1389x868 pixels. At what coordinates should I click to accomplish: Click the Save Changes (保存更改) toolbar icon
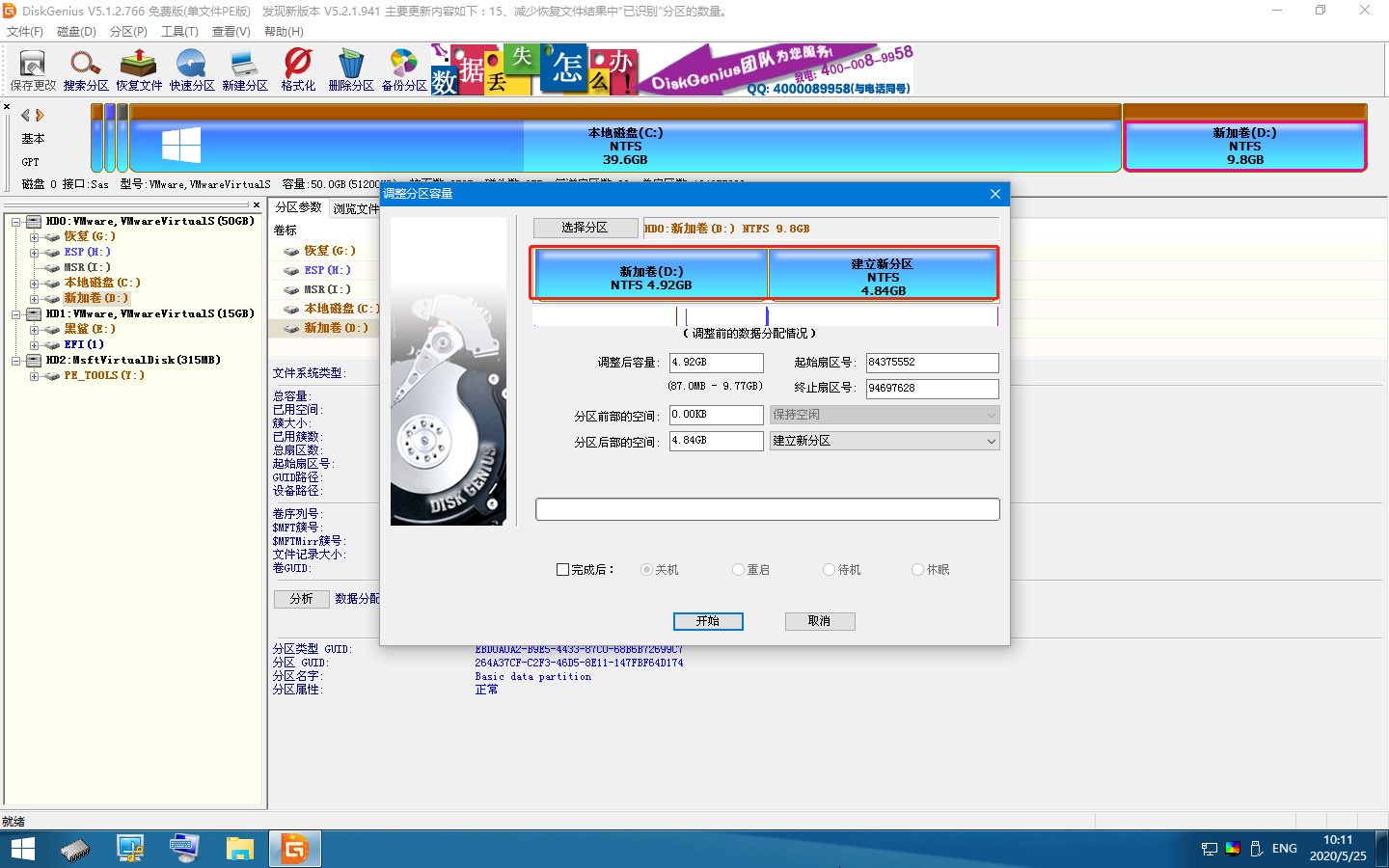tap(33, 70)
